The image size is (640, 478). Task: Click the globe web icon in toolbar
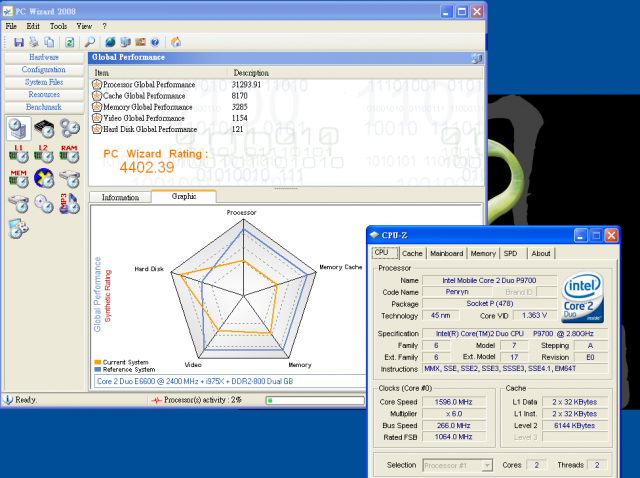coord(110,42)
